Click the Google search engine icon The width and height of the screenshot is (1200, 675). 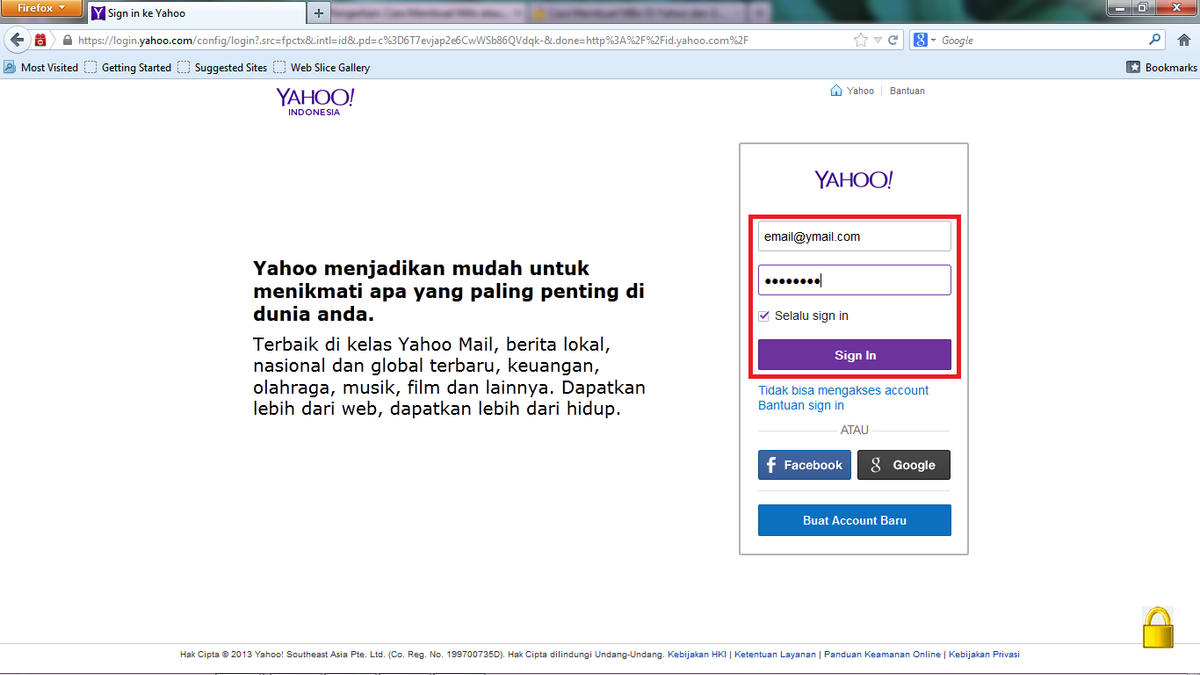921,41
